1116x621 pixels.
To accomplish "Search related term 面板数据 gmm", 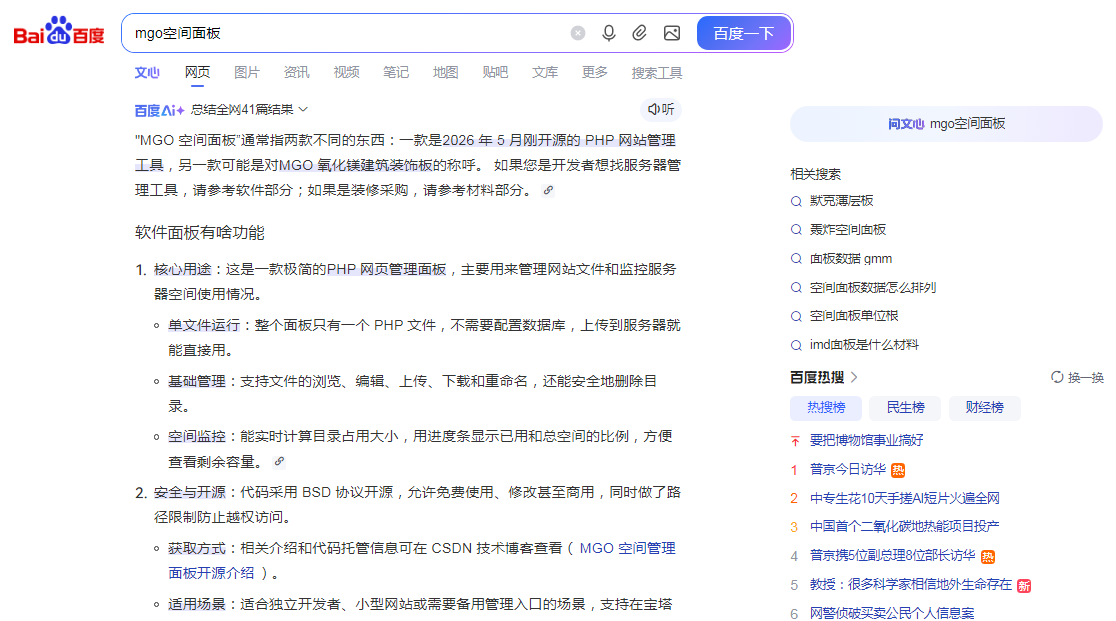I will coord(851,259).
